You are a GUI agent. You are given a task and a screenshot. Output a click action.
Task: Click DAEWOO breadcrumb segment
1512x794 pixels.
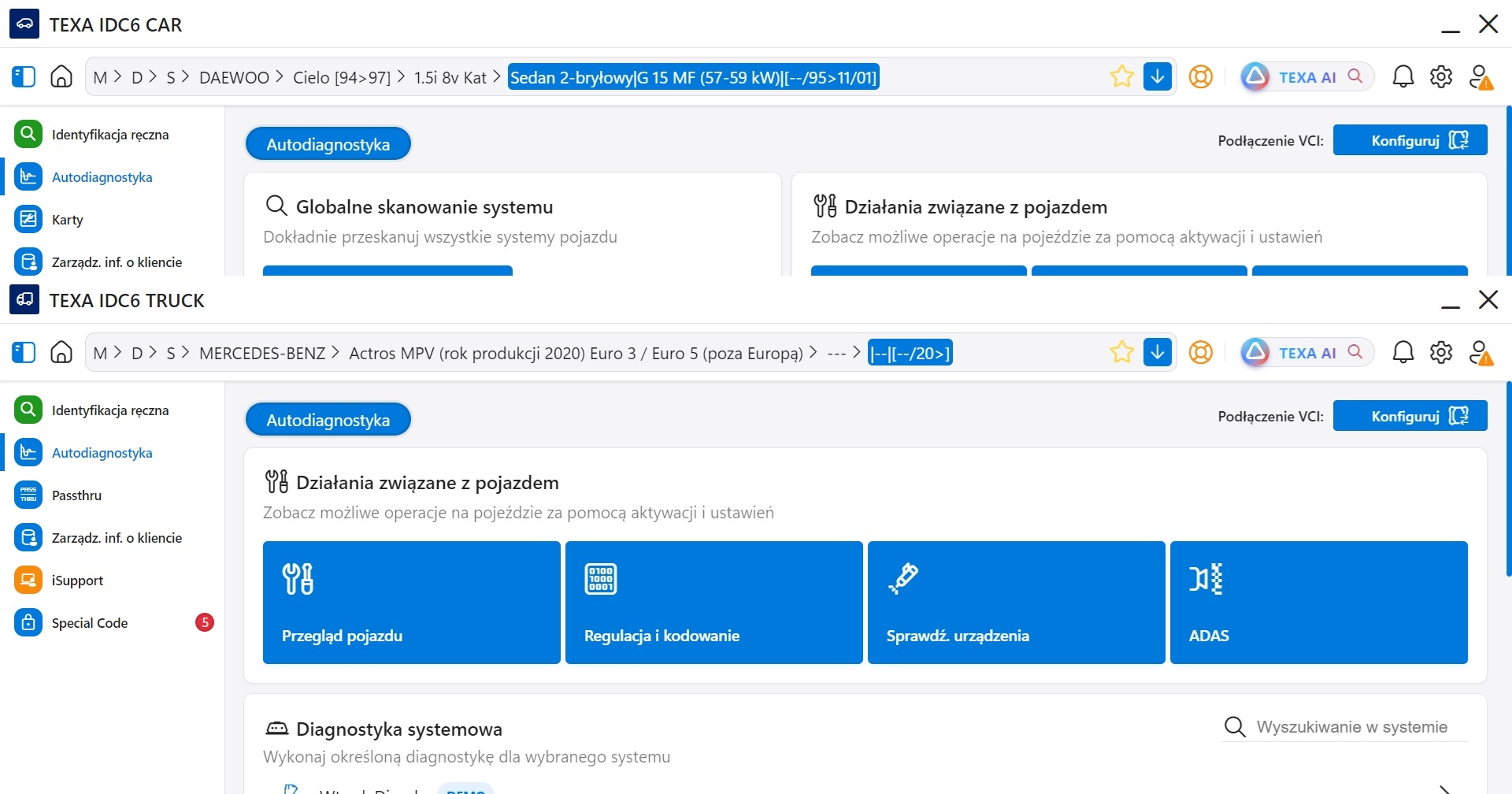coord(234,77)
